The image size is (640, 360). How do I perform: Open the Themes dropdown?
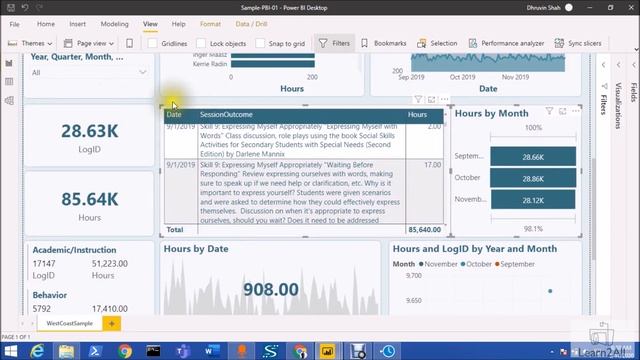coord(30,43)
